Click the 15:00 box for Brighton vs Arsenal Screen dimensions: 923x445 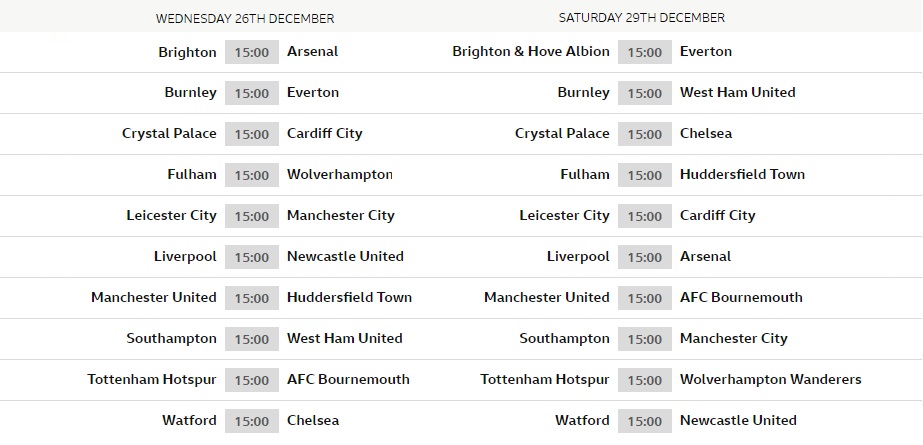click(251, 52)
